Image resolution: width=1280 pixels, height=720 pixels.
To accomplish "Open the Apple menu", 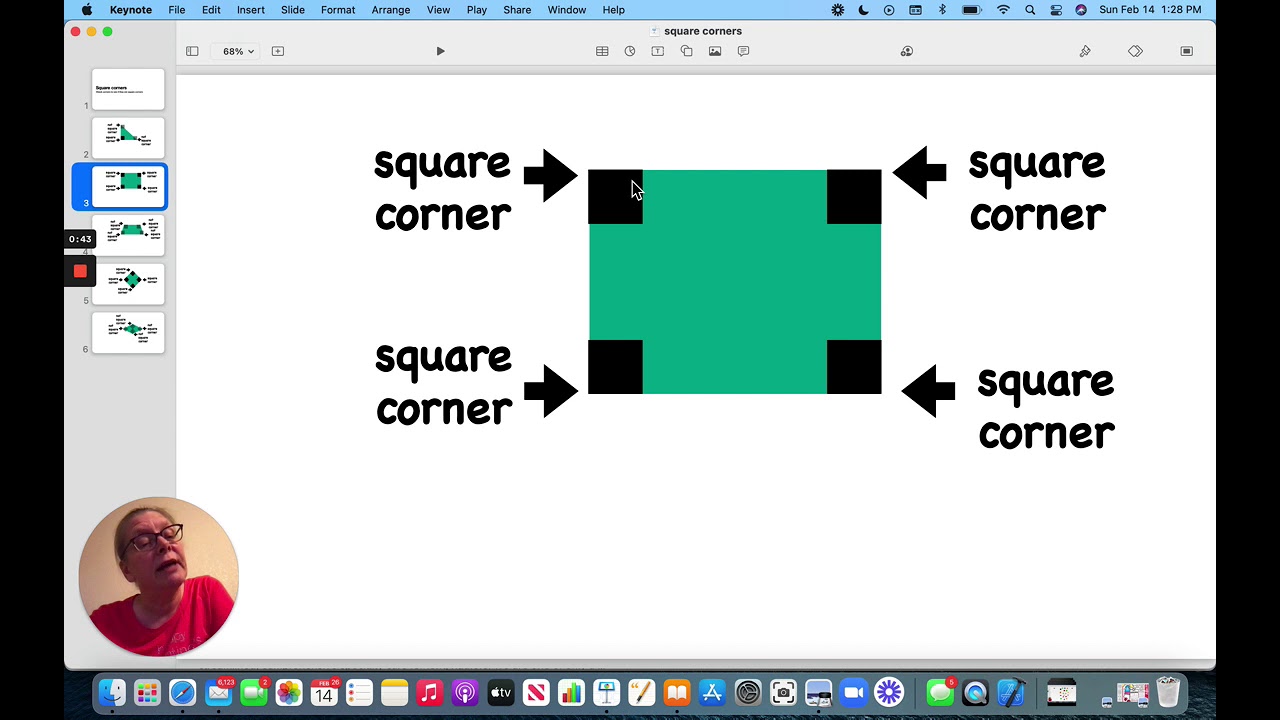I will pos(87,10).
